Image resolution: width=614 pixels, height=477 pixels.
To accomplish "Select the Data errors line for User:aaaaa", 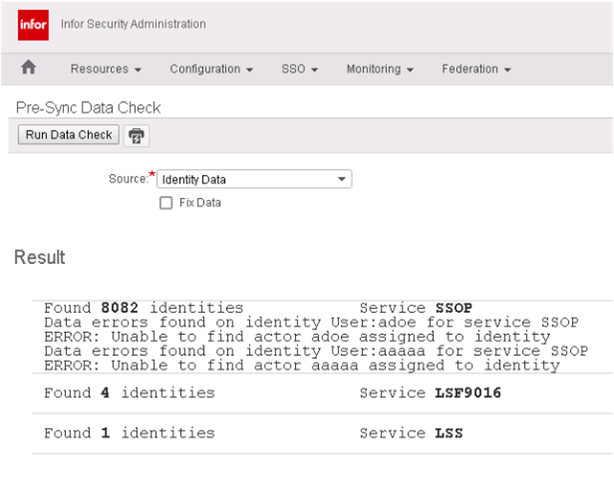I will coord(316,351).
